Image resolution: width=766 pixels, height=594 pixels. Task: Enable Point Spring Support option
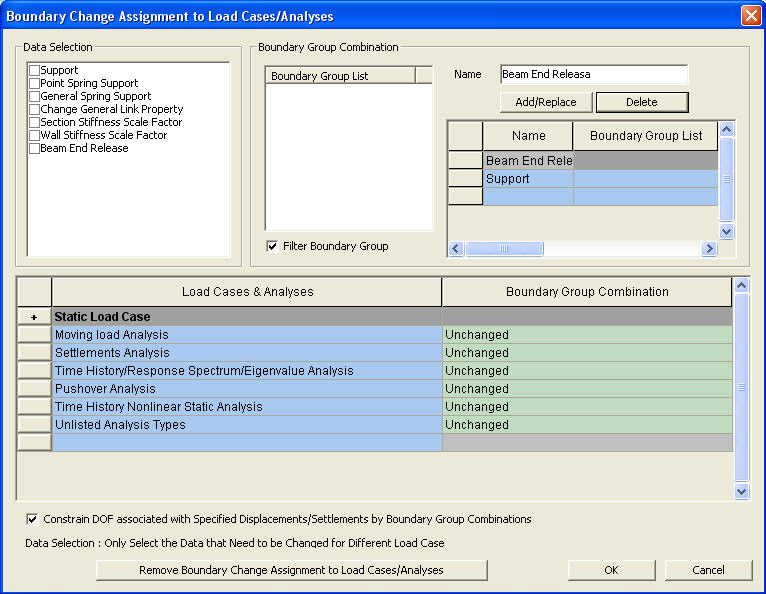(35, 84)
